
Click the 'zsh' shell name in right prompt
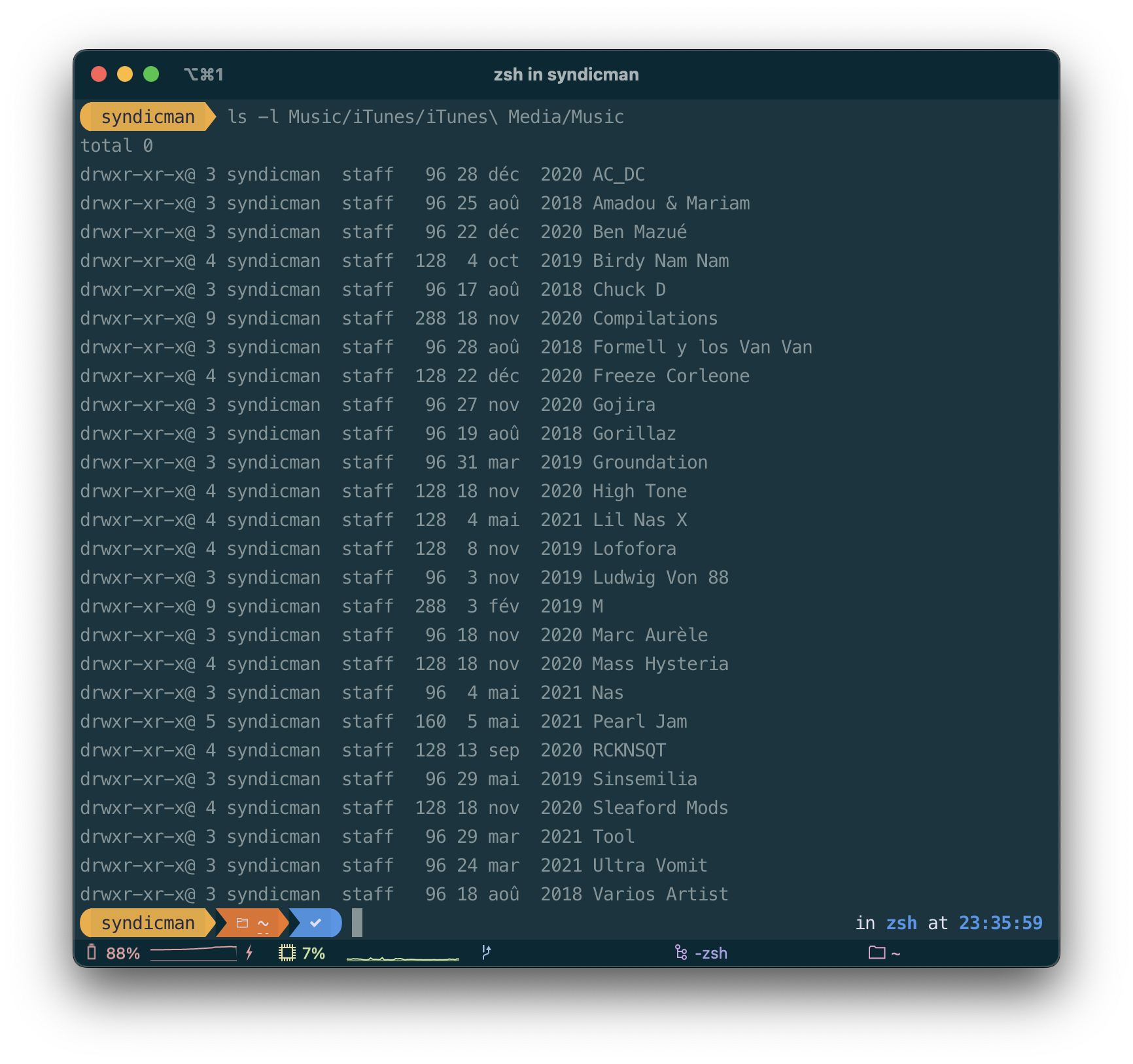click(x=901, y=923)
